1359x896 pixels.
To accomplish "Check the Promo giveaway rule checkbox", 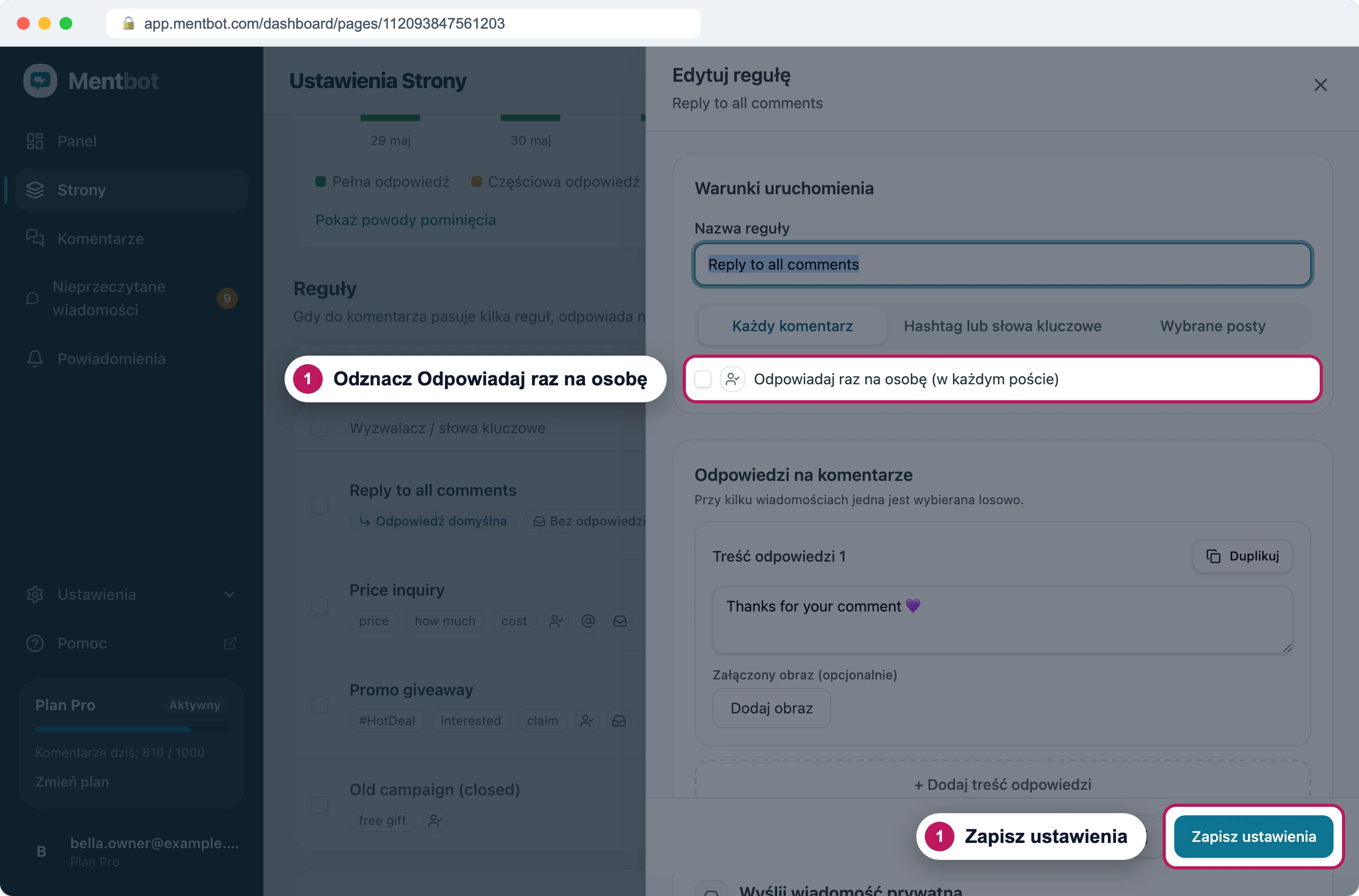I will tap(319, 704).
